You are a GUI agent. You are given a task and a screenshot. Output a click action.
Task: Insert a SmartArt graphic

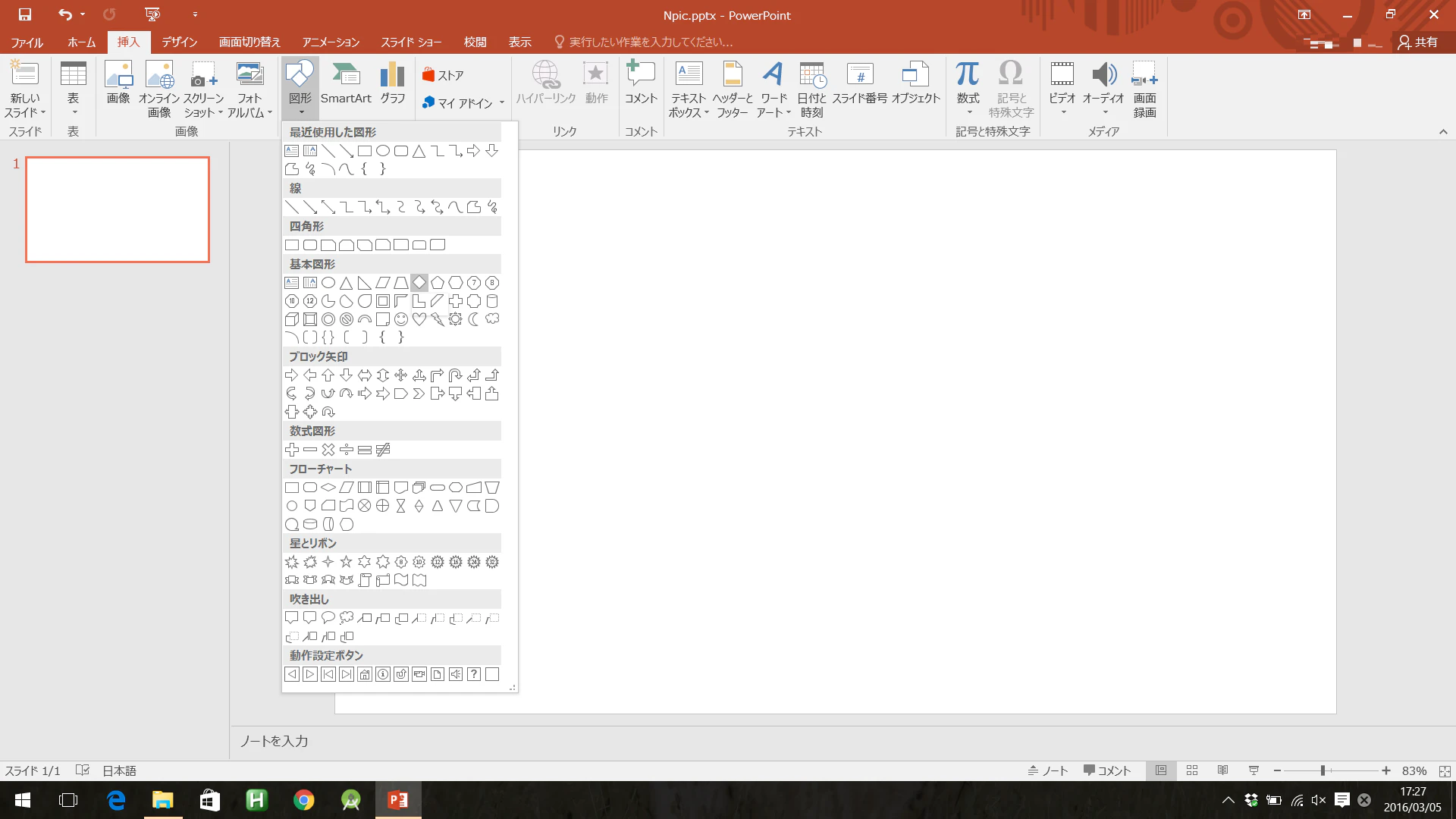point(346,83)
